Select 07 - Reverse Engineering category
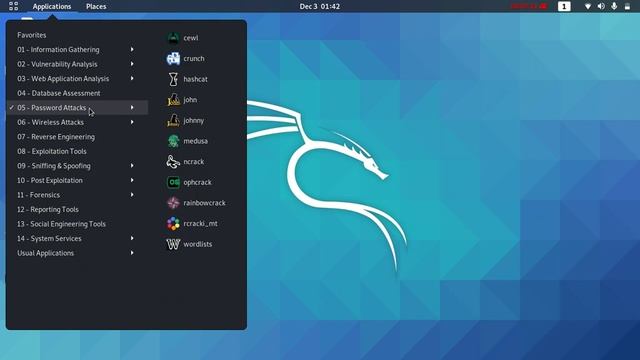This screenshot has width=640, height=360. coord(56,137)
